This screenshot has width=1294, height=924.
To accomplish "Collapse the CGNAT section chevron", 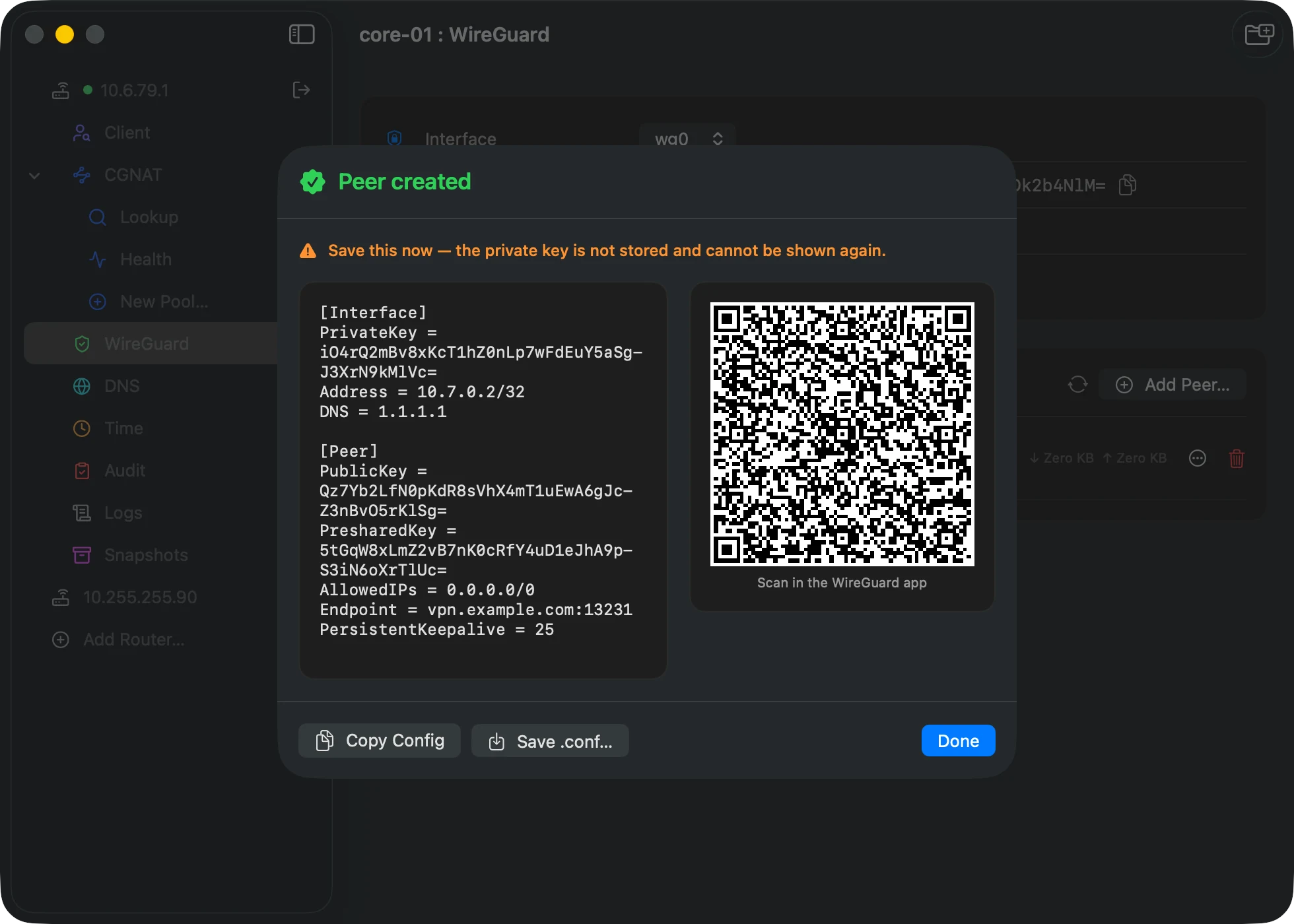I will (x=35, y=176).
